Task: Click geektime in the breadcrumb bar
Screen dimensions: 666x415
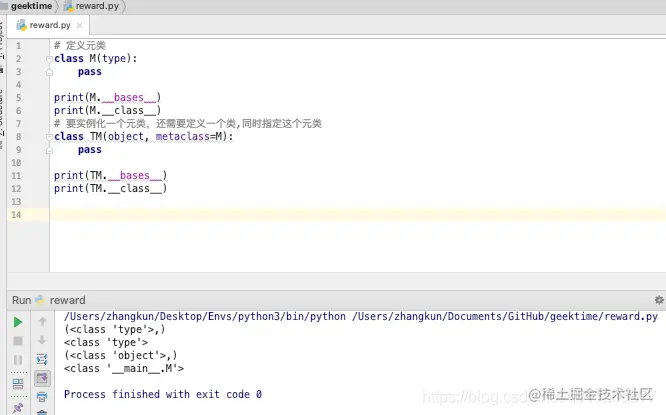Action: [31, 6]
